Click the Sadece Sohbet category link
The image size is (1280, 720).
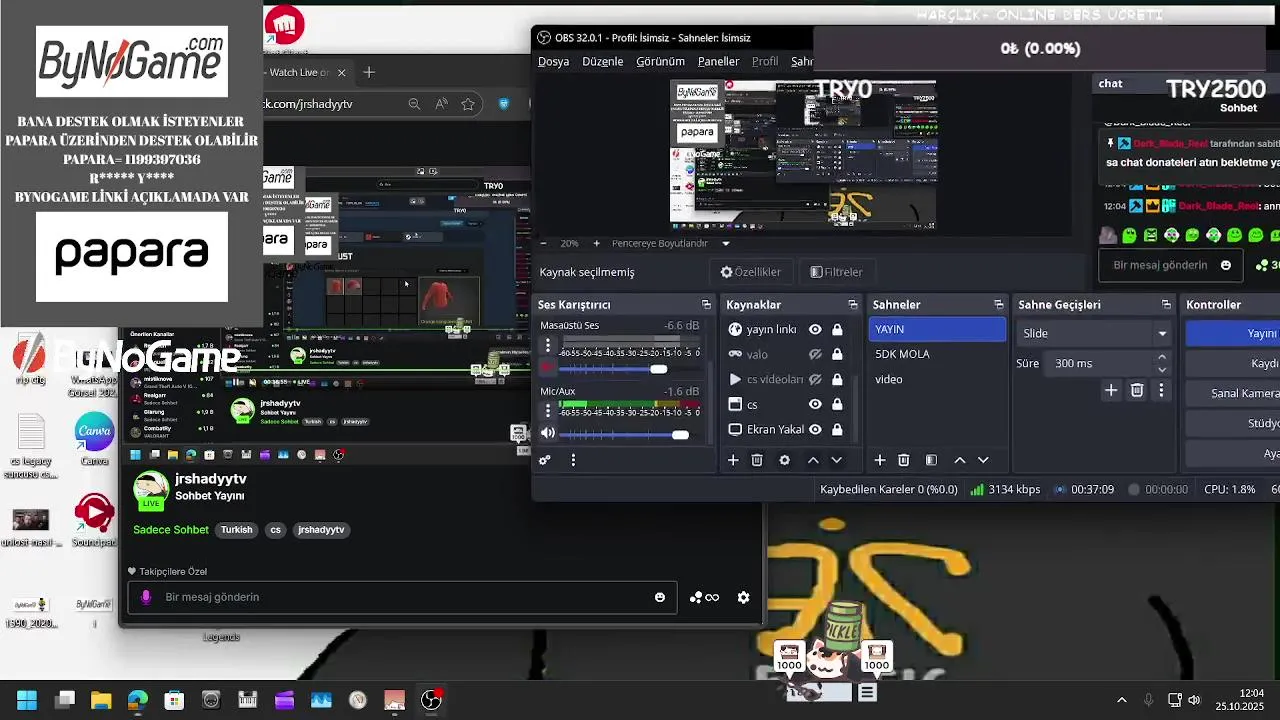pos(171,530)
